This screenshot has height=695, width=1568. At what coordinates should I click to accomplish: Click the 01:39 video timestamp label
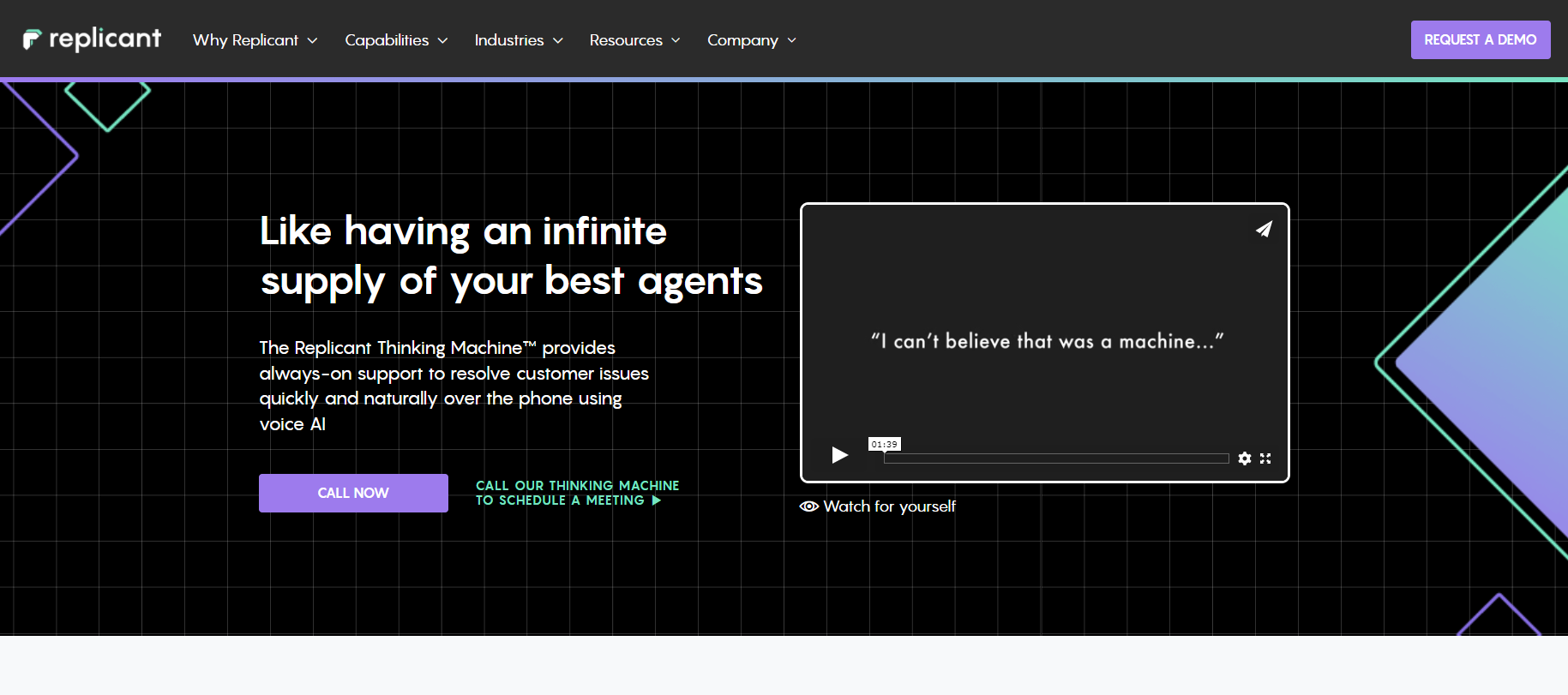tap(884, 444)
